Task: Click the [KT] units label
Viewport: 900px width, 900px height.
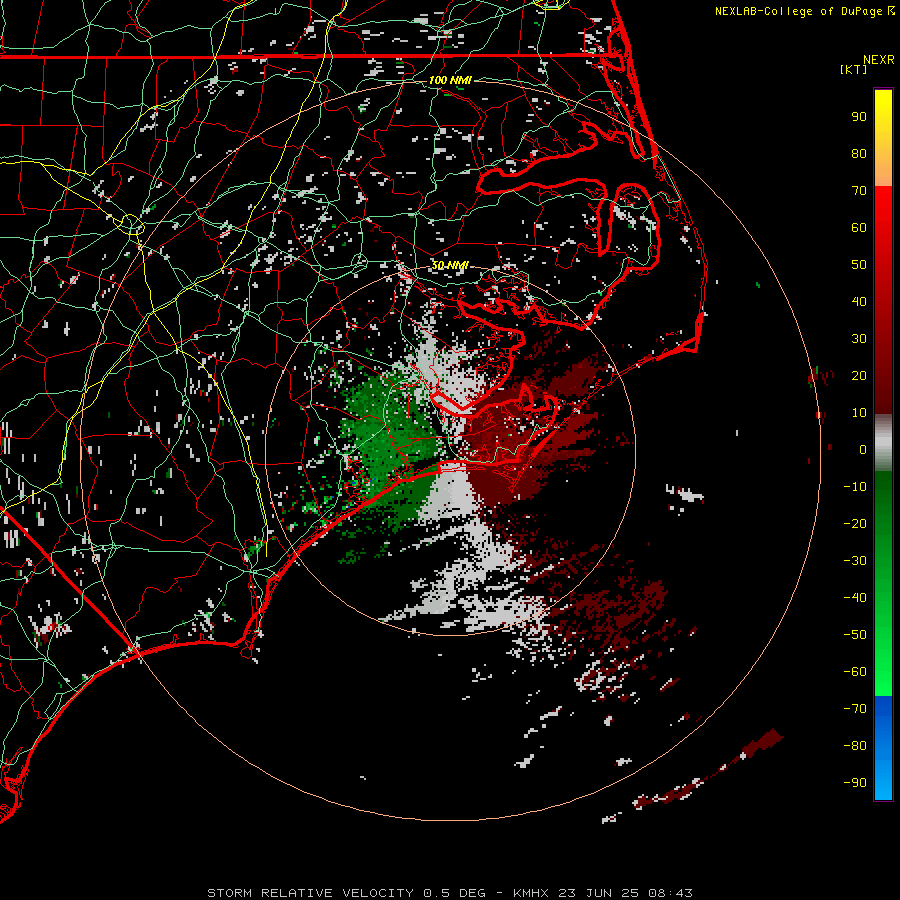Action: coord(853,69)
